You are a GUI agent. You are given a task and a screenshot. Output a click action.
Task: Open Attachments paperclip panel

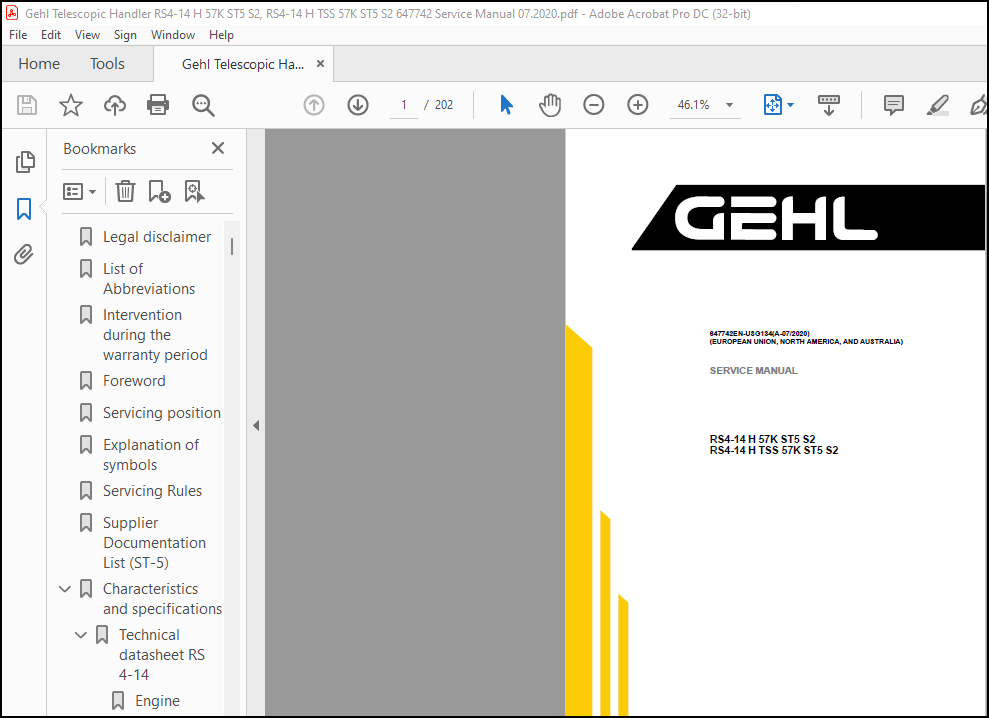(24, 254)
